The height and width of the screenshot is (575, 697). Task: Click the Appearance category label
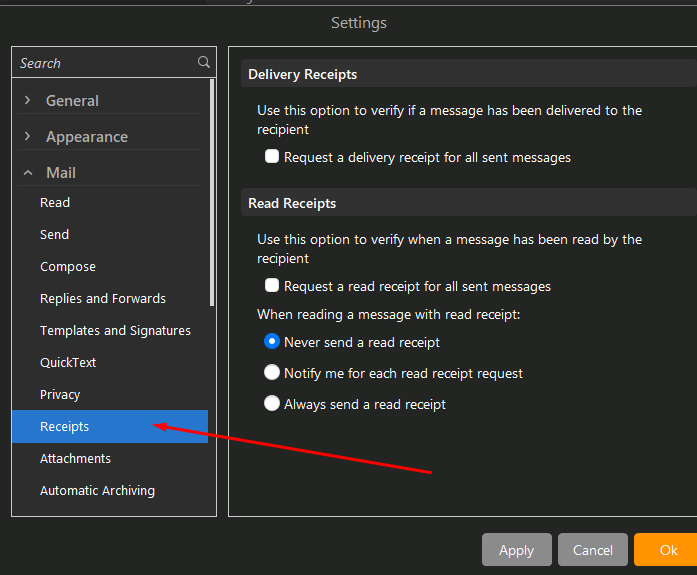coord(87,137)
